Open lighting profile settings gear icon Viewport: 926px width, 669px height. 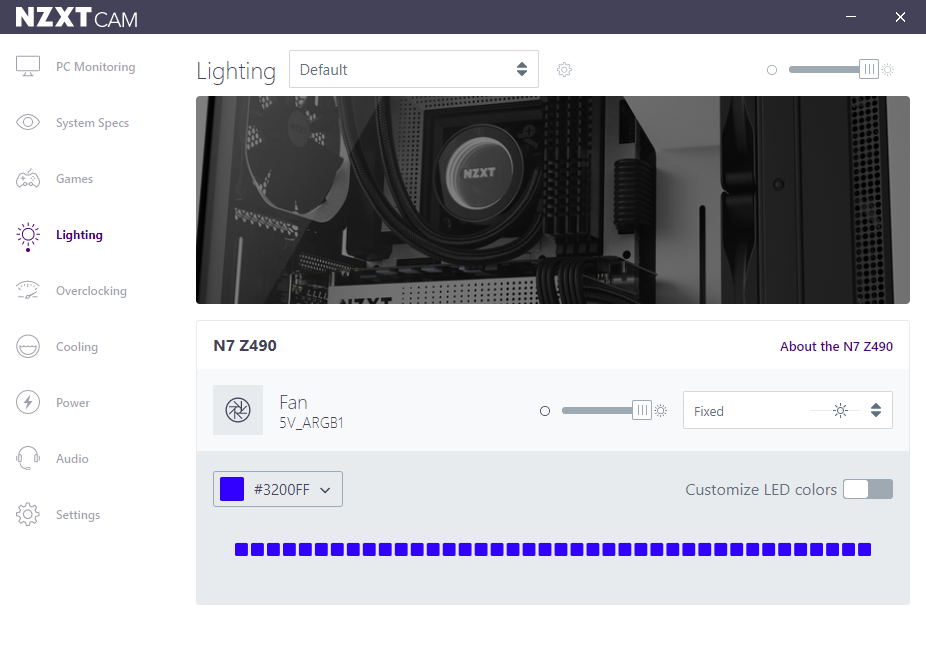pos(564,70)
